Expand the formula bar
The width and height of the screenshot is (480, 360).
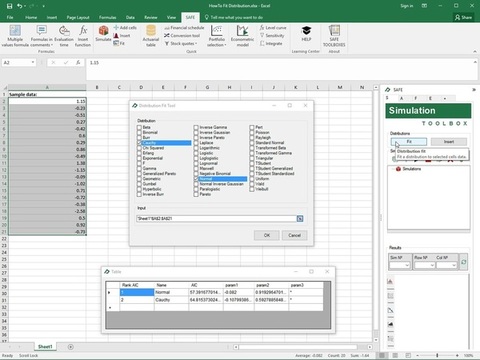(475, 62)
